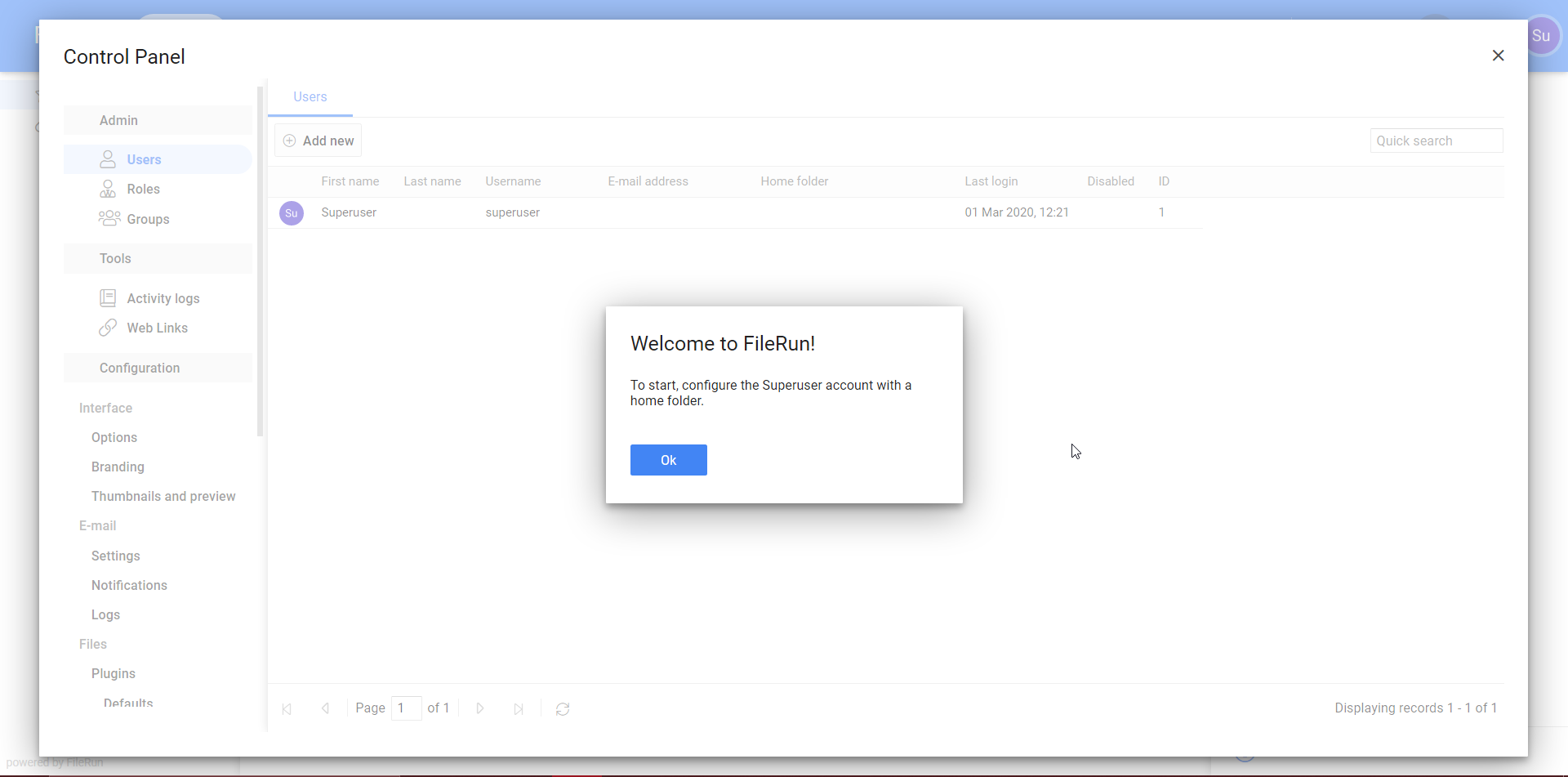Click the Roles icon in sidebar
Viewport: 1568px width, 777px height.
click(108, 189)
